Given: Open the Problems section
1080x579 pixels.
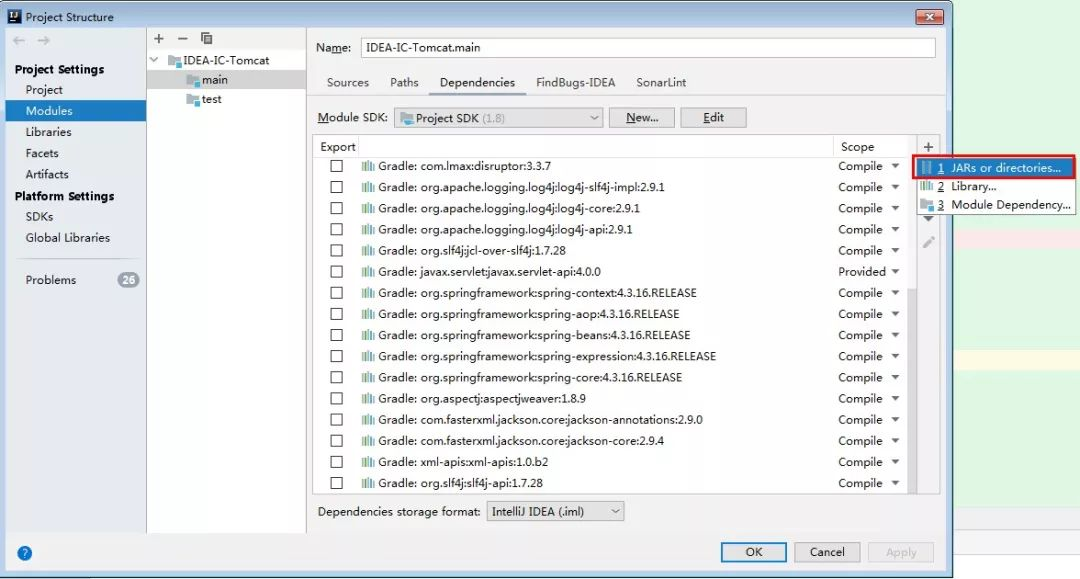Looking at the screenshot, I should click(51, 280).
